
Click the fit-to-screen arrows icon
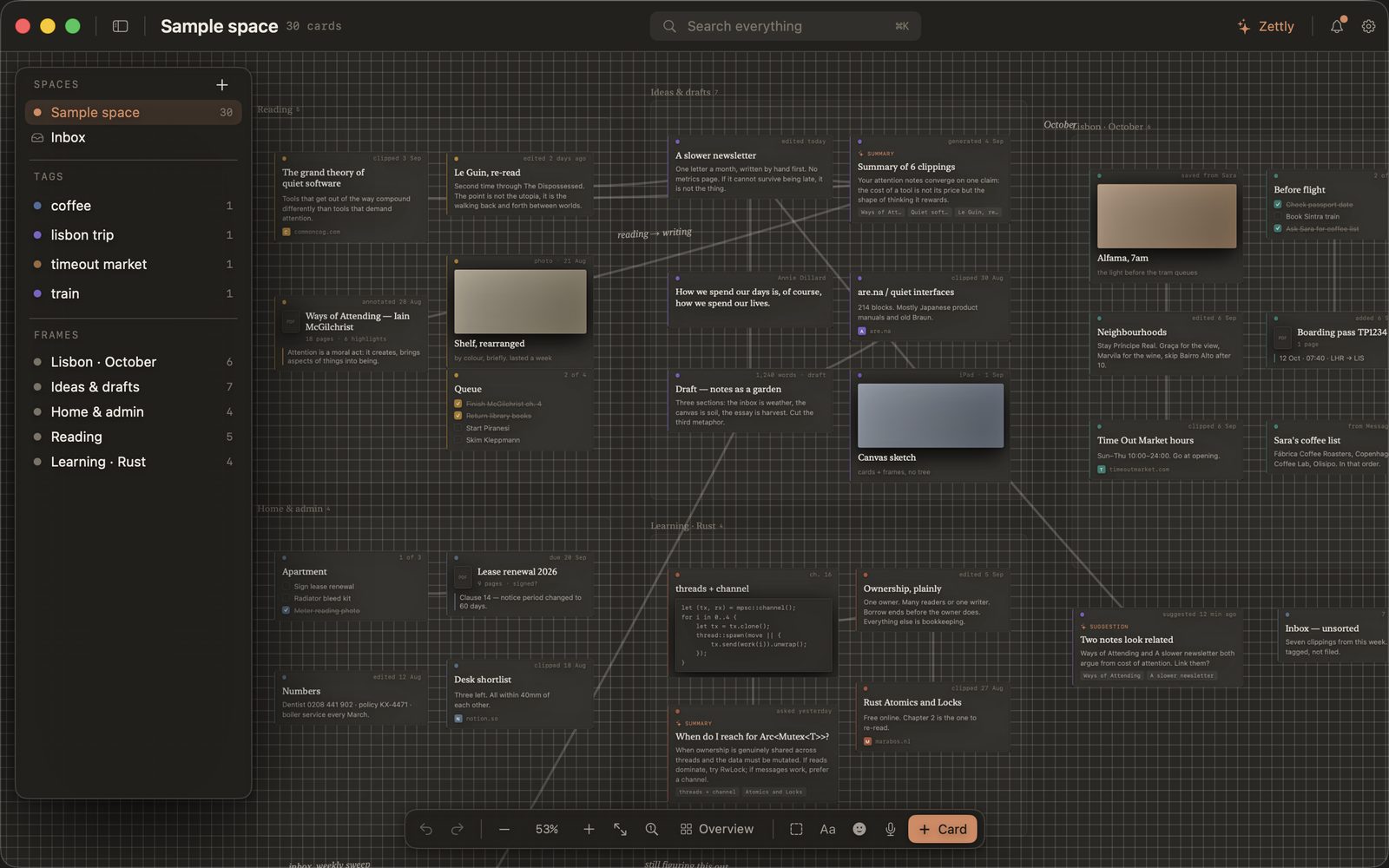[x=620, y=829]
